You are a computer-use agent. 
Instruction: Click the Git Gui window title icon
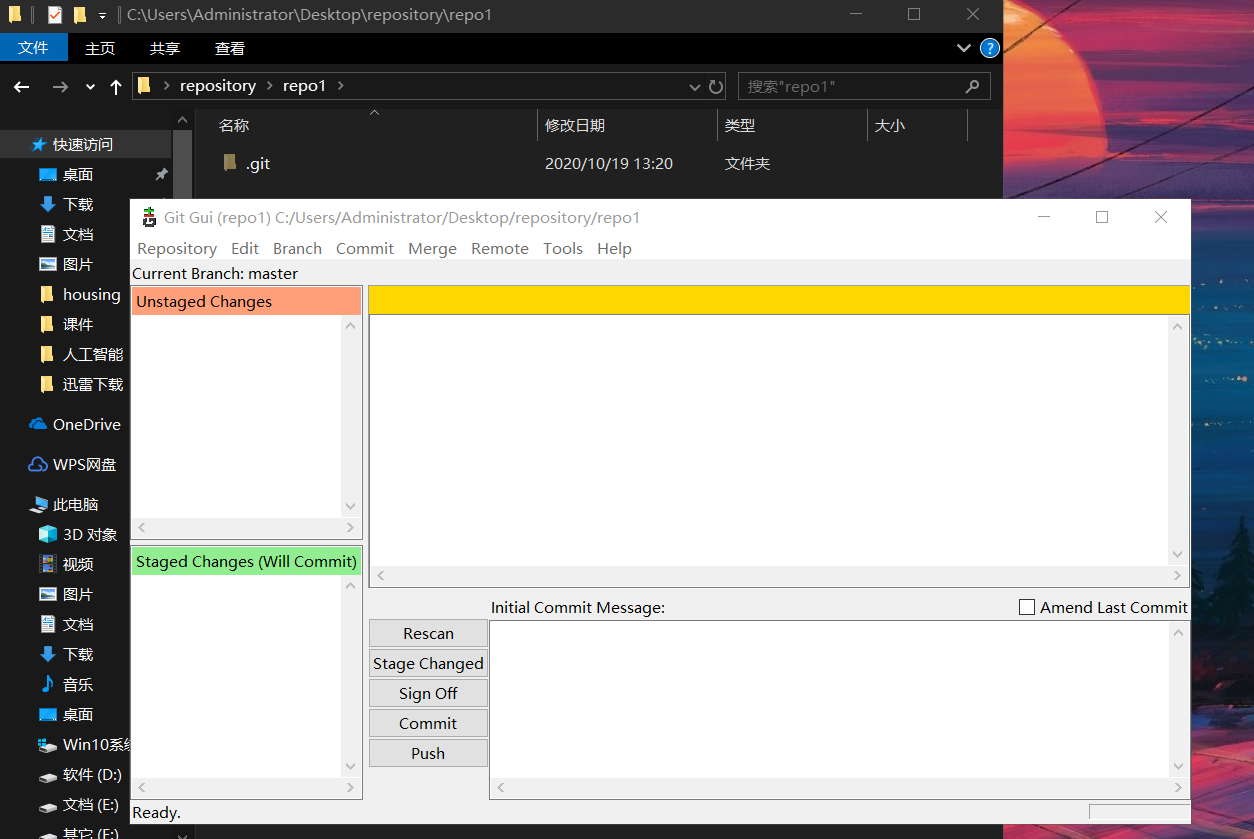coord(149,217)
